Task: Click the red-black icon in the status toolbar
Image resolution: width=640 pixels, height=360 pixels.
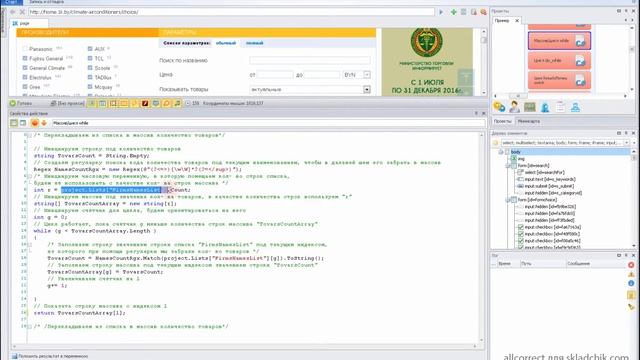Action: click(x=145, y=104)
